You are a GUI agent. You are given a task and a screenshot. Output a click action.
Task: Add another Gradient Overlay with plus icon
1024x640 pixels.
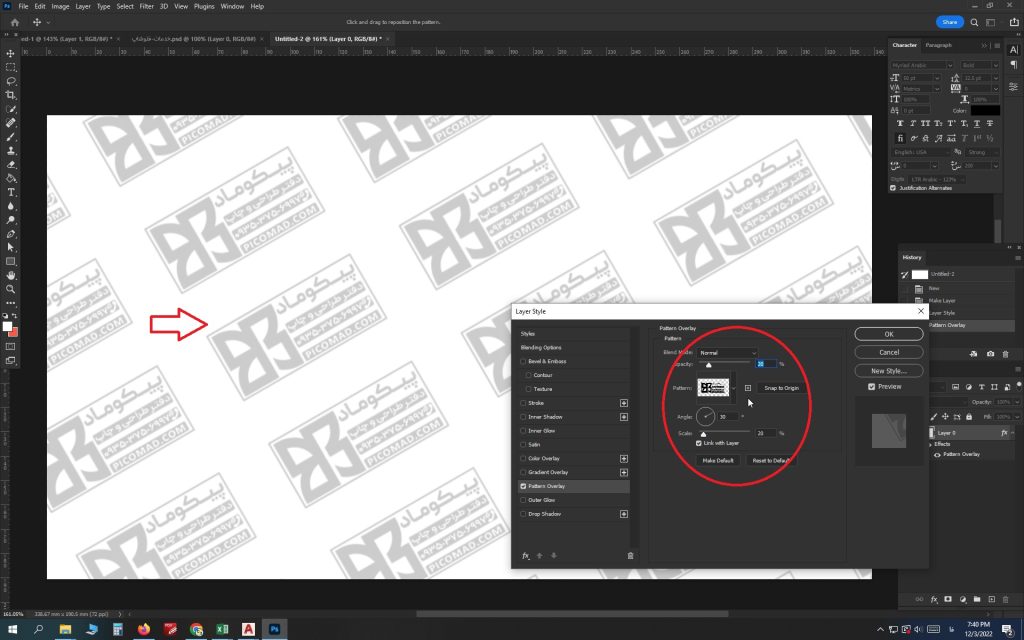pos(624,472)
